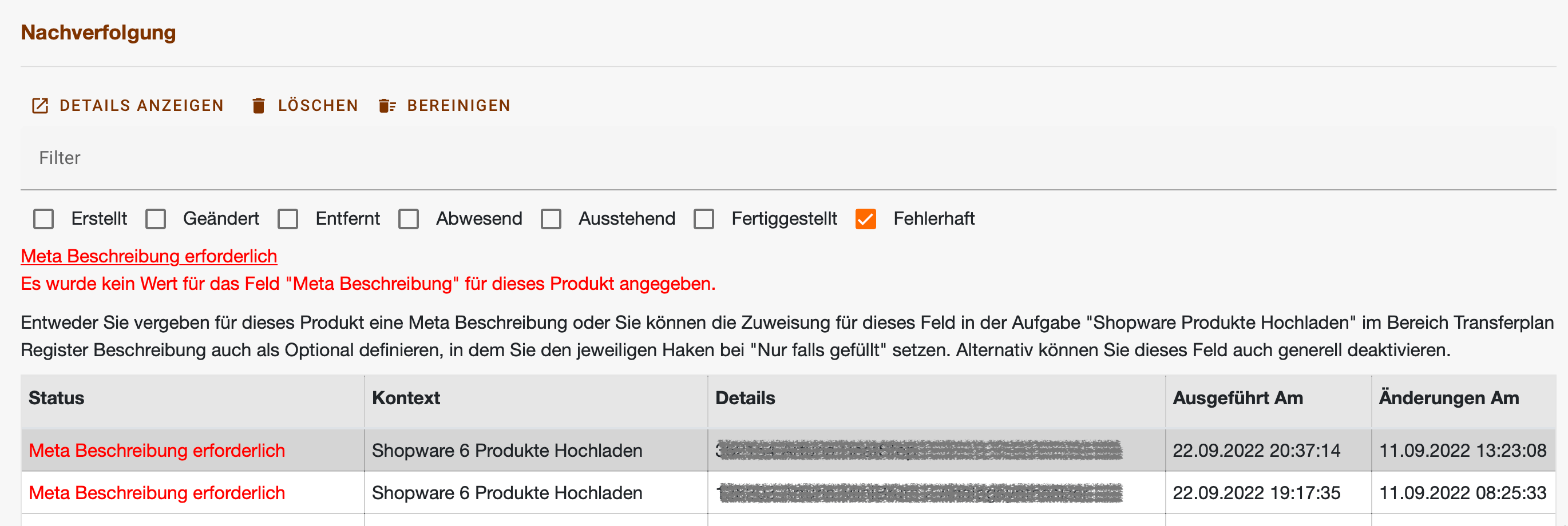
Task: Click the Löschen trash can icon
Action: pyautogui.click(x=259, y=106)
